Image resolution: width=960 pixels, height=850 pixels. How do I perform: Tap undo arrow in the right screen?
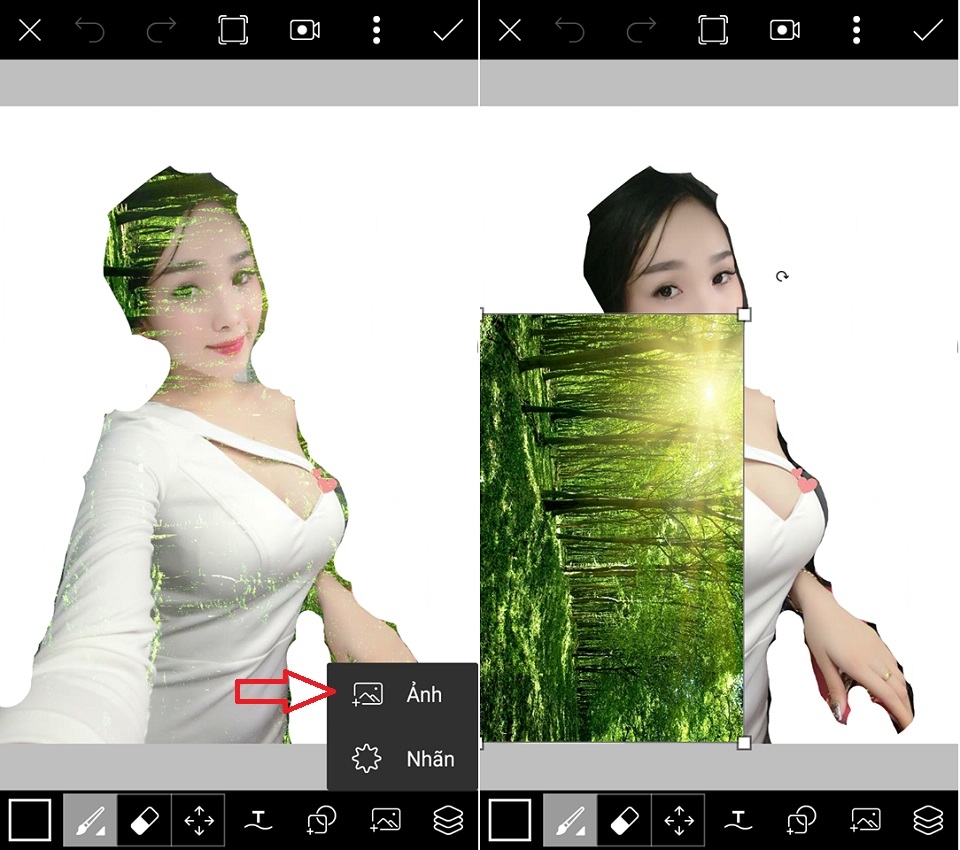coord(569,30)
